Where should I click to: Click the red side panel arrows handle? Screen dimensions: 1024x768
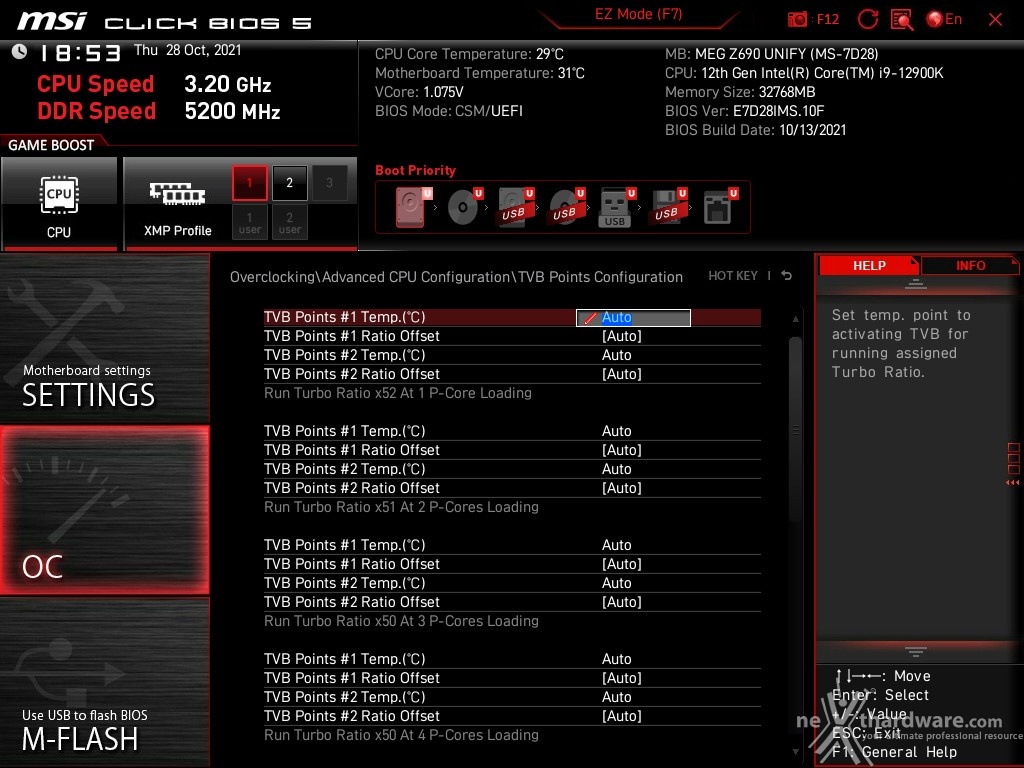pyautogui.click(x=1013, y=464)
